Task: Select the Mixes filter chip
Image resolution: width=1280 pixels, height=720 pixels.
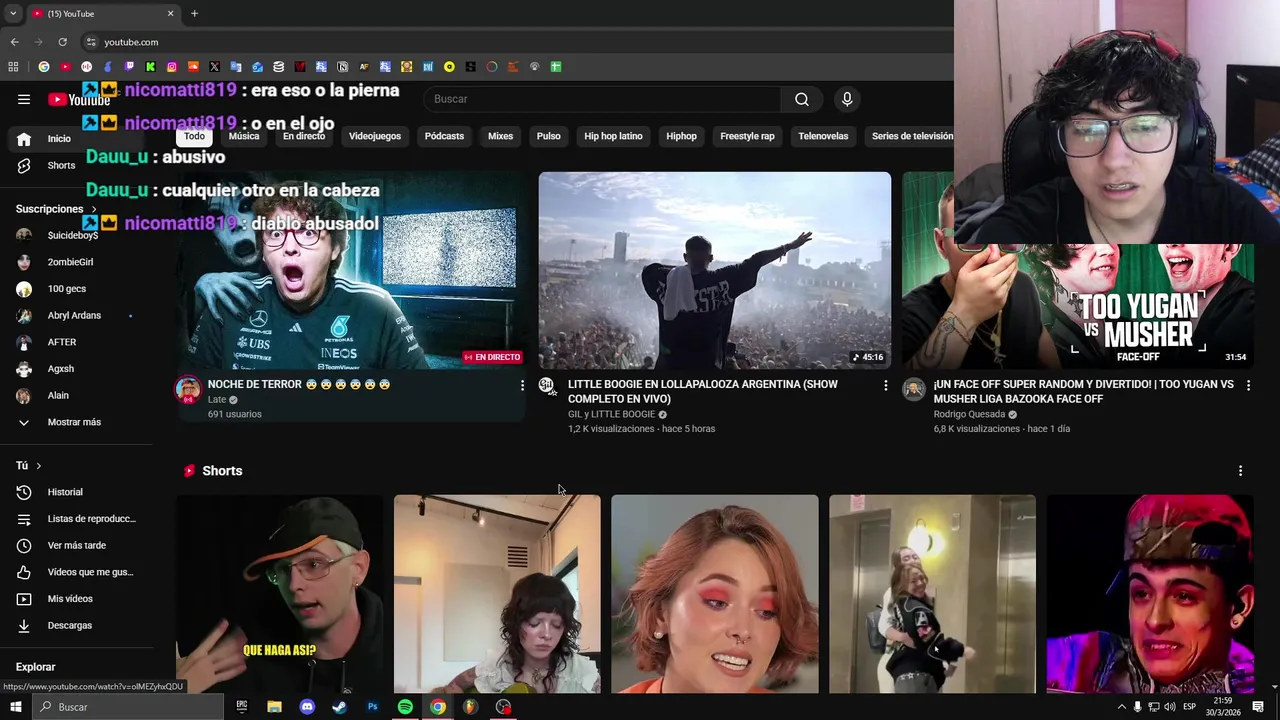Action: (500, 136)
